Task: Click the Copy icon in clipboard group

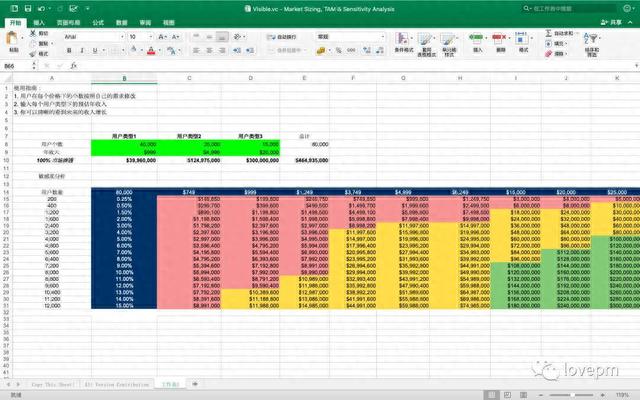Action: pos(33,44)
